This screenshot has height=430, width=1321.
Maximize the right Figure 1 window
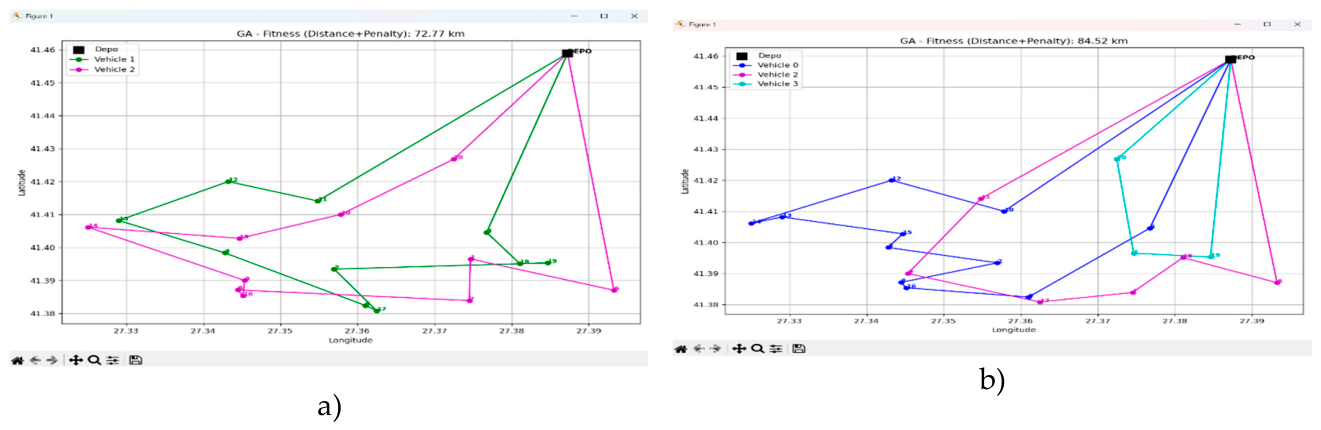pos(1267,23)
